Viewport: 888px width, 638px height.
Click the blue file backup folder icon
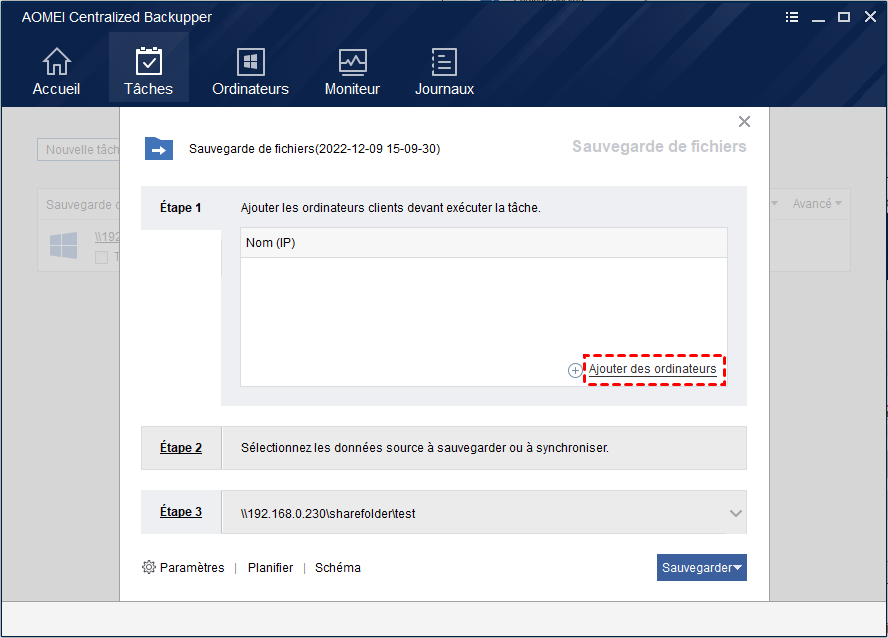(x=159, y=149)
